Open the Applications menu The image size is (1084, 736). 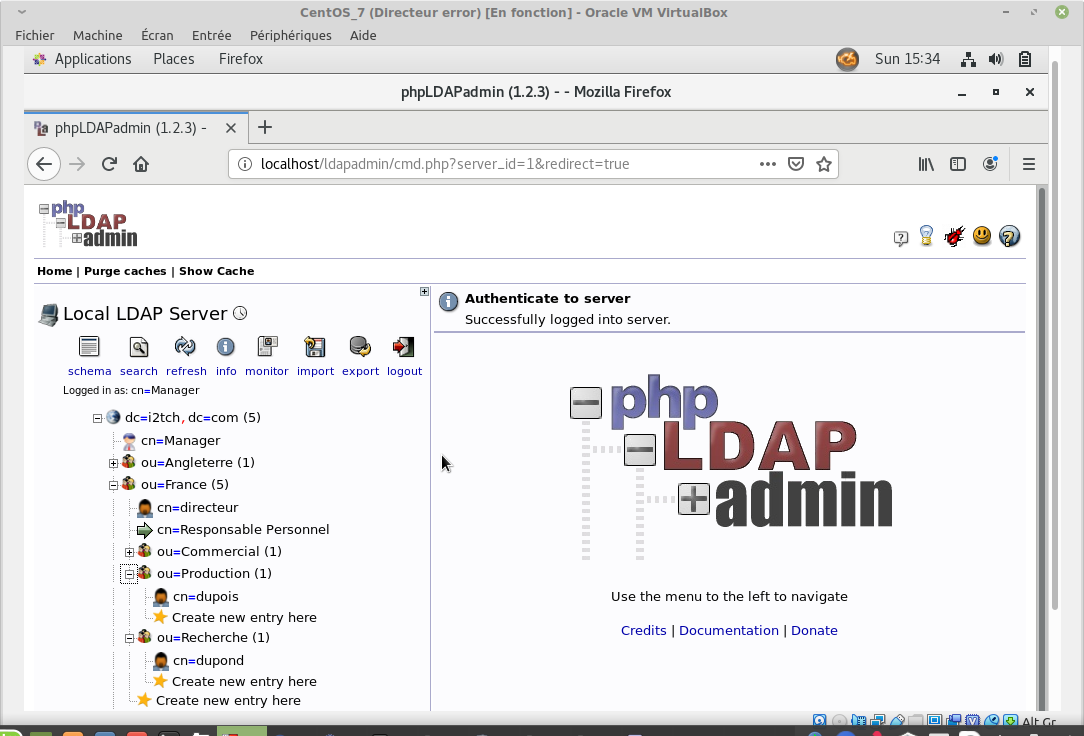tap(92, 59)
